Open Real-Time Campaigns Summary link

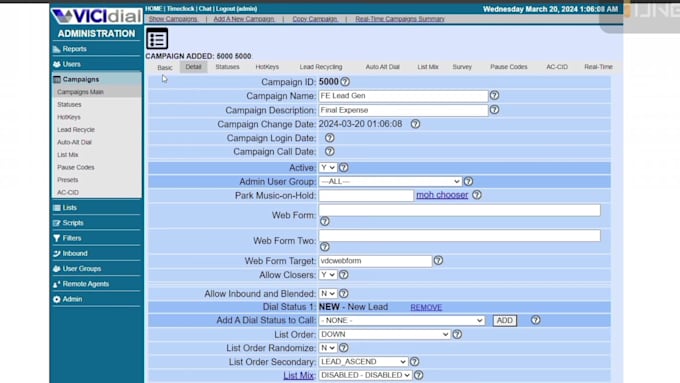[x=400, y=19]
